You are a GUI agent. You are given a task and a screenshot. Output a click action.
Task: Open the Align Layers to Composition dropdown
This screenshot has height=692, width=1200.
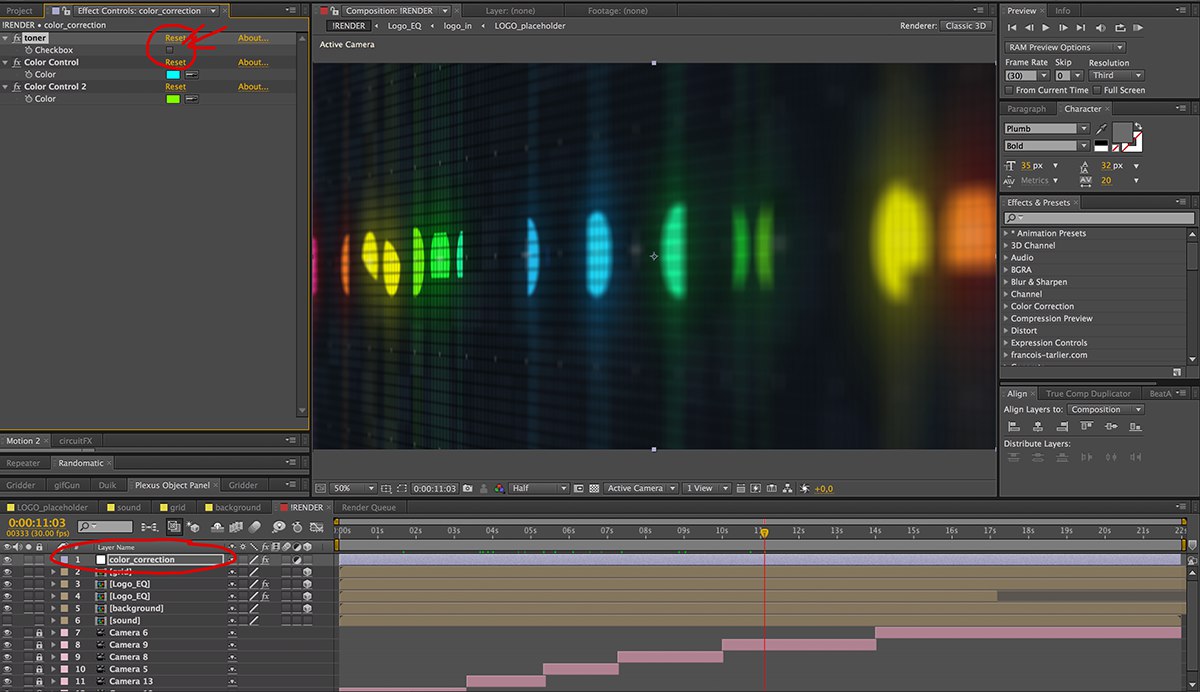click(1105, 409)
